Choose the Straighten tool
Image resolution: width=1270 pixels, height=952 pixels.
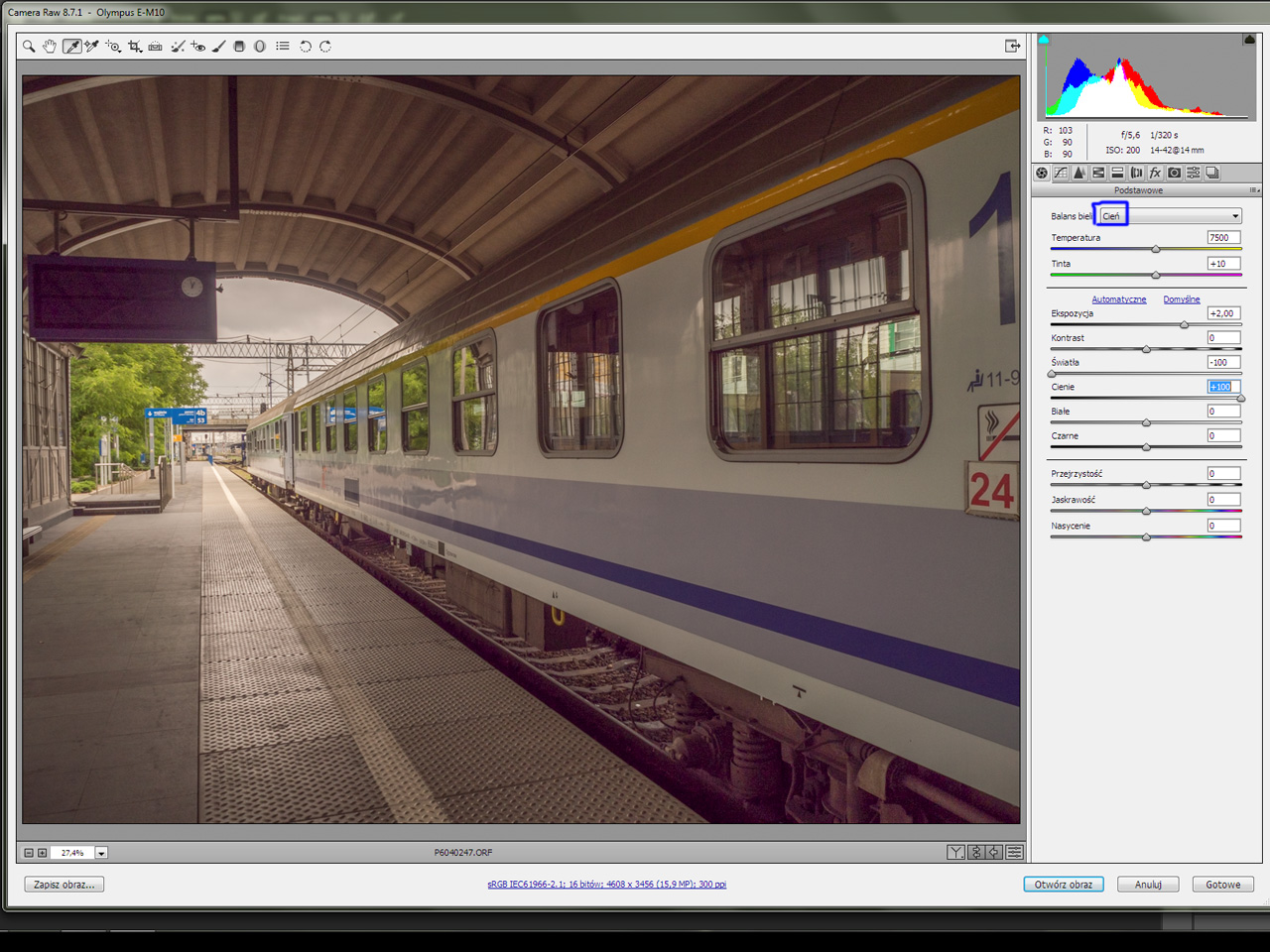156,47
